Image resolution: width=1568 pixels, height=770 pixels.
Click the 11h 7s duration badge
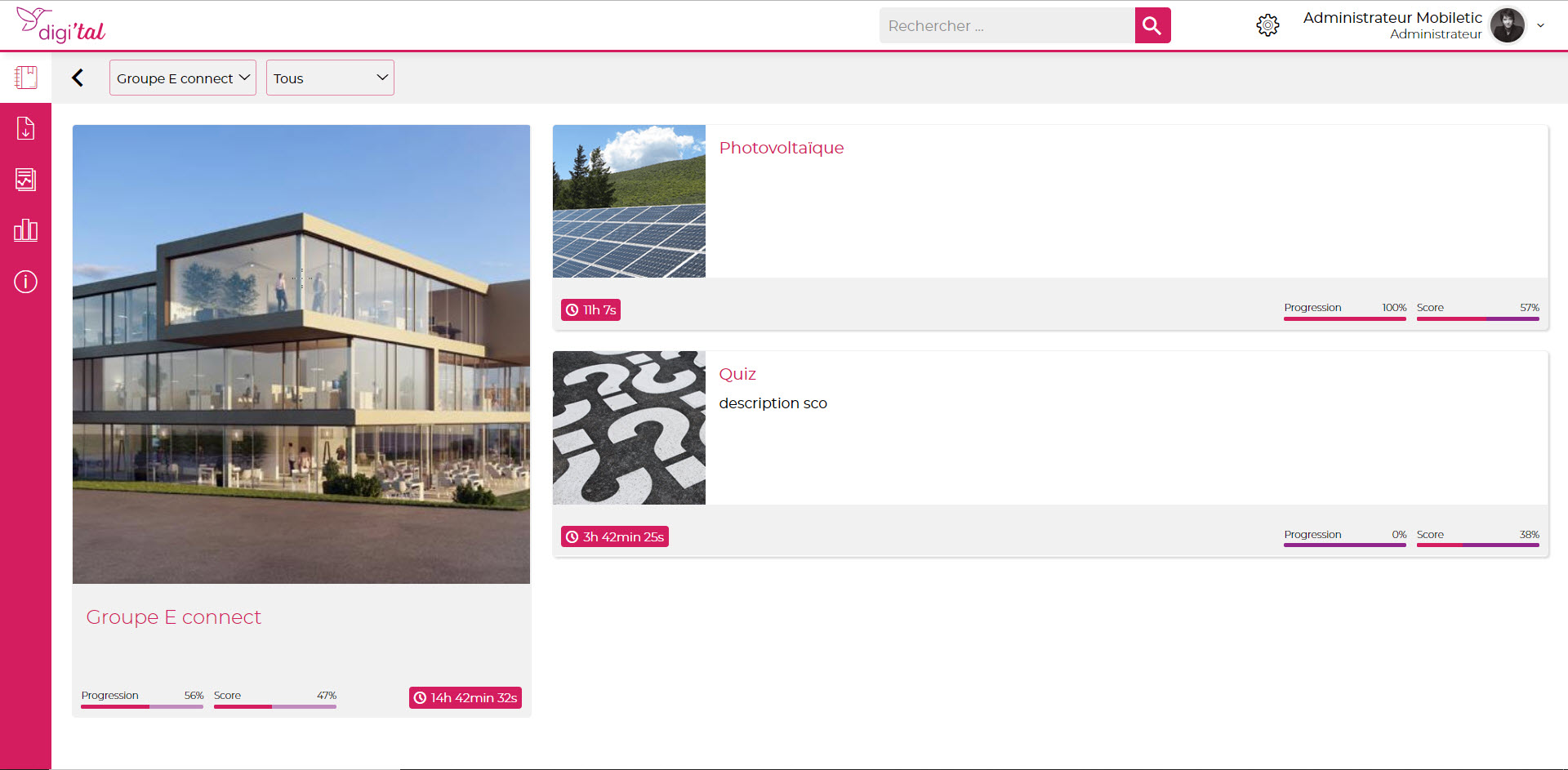[590, 310]
